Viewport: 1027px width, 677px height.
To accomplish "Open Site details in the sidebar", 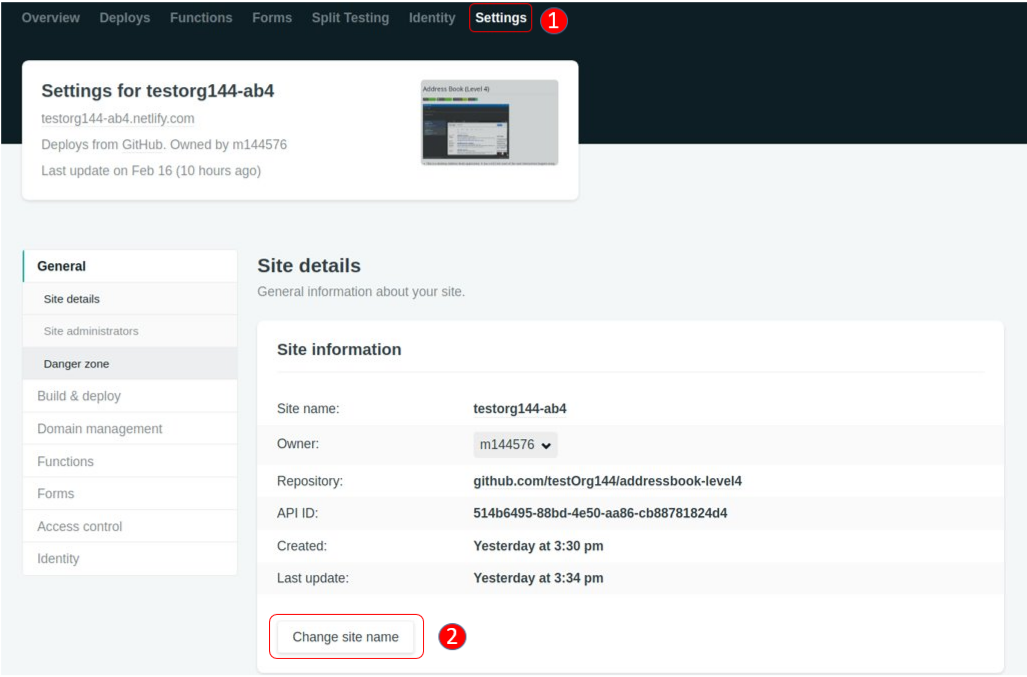I will tap(71, 298).
